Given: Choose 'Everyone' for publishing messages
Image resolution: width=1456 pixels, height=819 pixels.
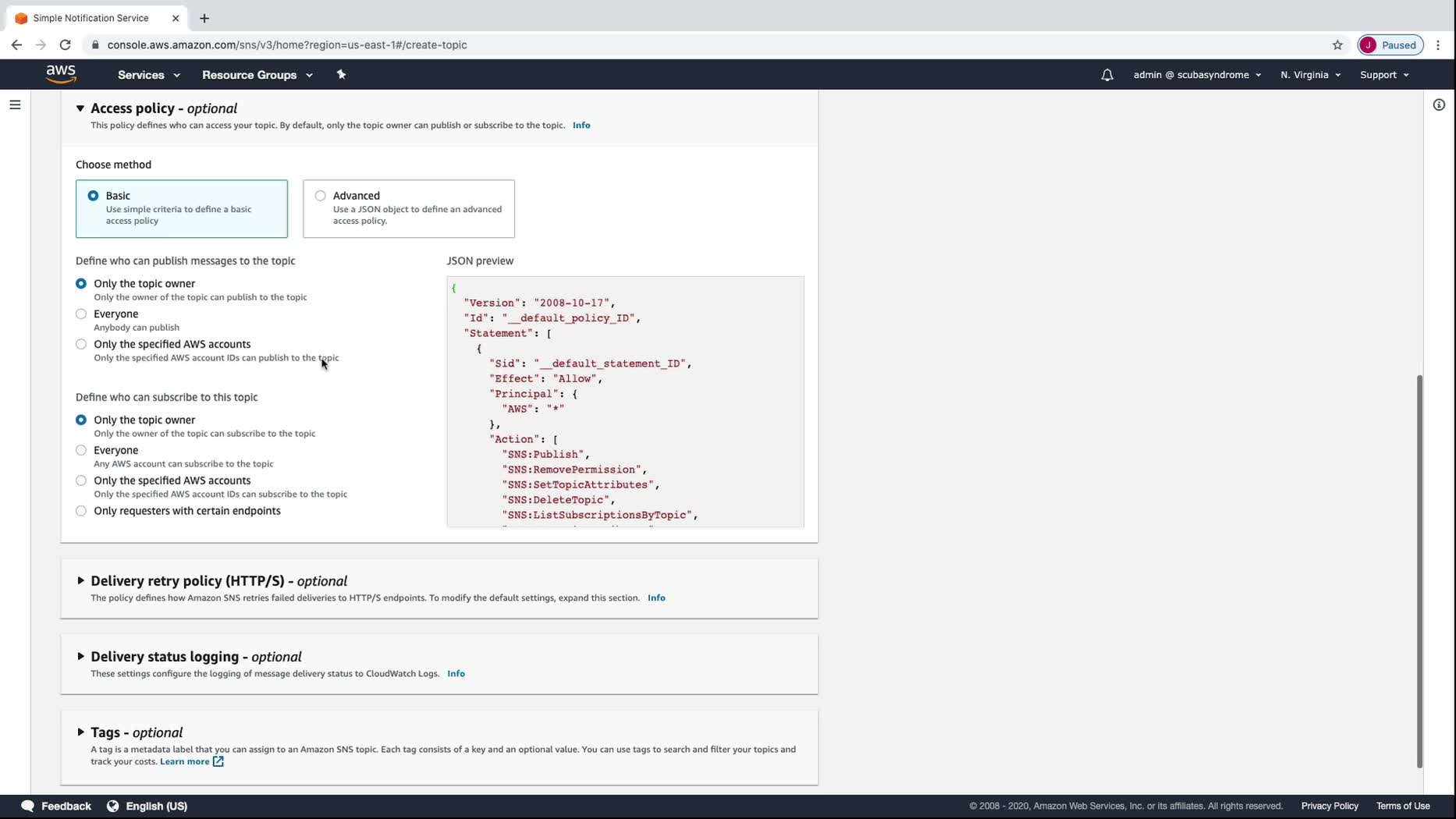Looking at the screenshot, I should (81, 314).
